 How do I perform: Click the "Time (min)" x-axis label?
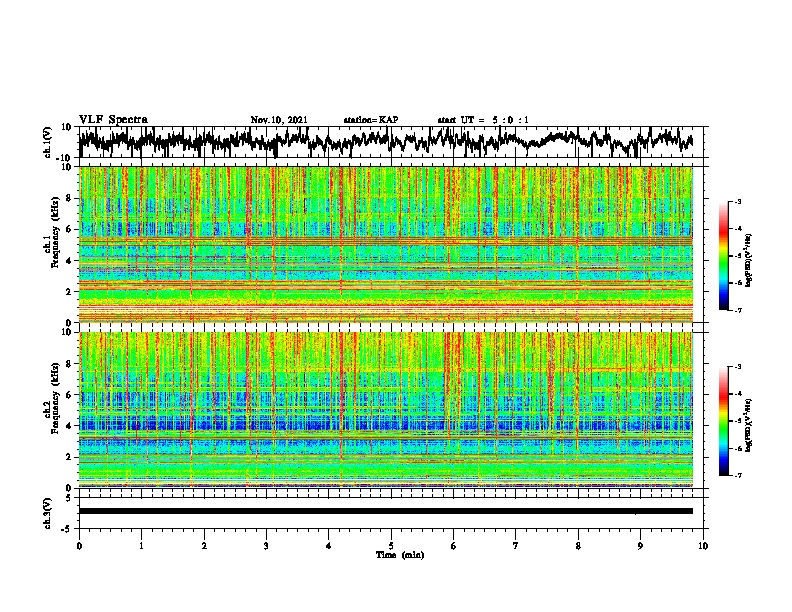point(400,555)
